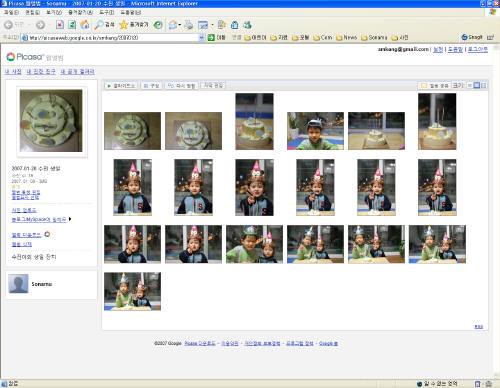The image size is (500, 388).
Task: Open the View menu
Action: tap(54, 12)
